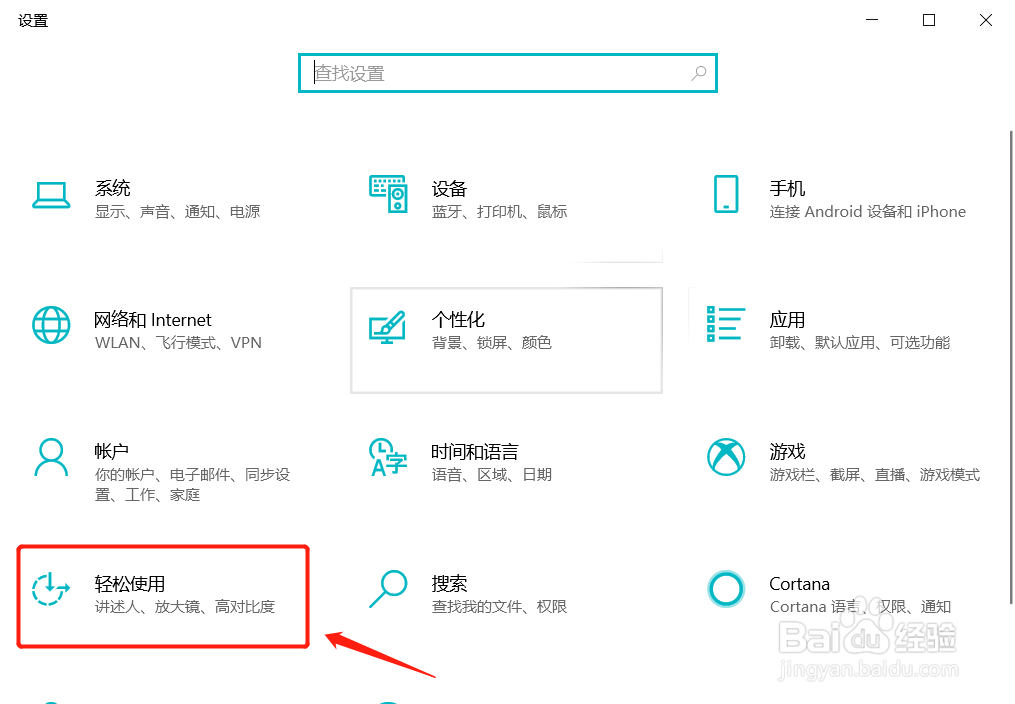Click the 应用 list icon
Viewport: 1015px width, 704px height.
[726, 324]
